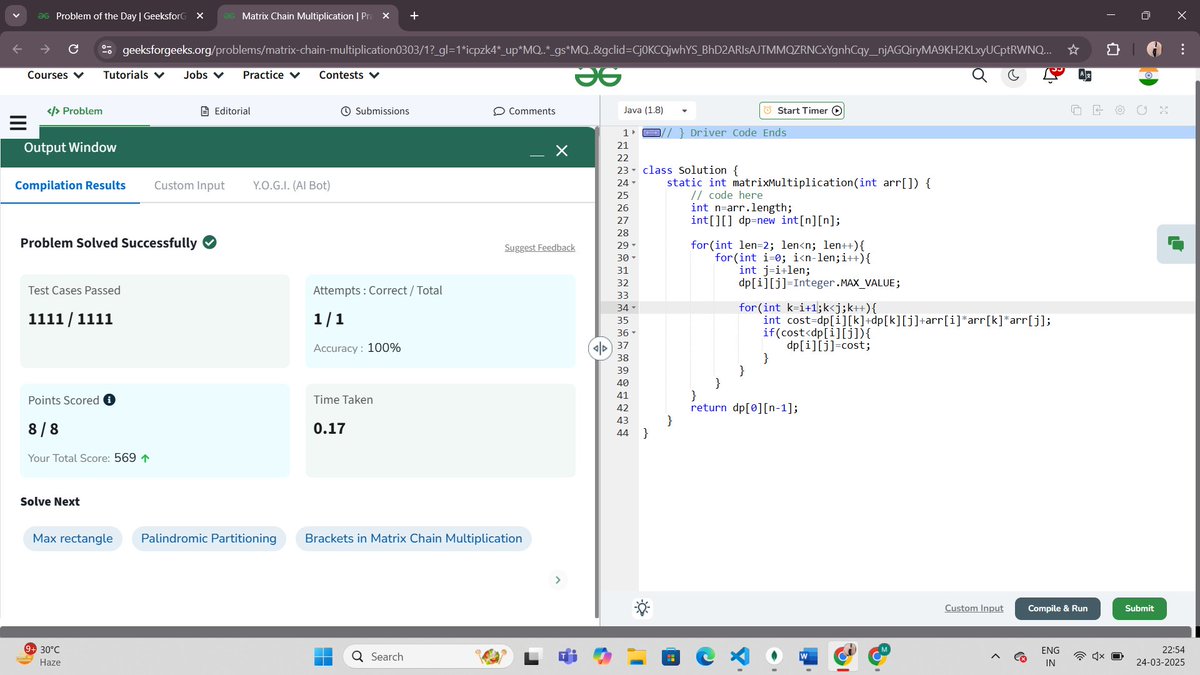Reset code with the refresh icon
1200x675 pixels.
1141,111
